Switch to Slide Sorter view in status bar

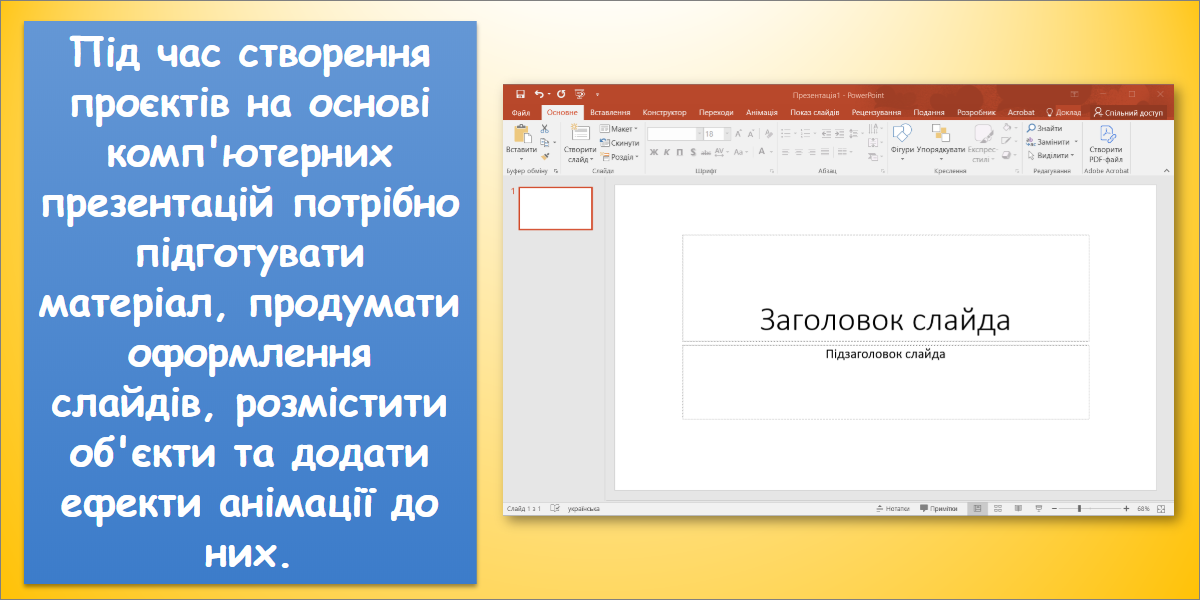tap(999, 508)
